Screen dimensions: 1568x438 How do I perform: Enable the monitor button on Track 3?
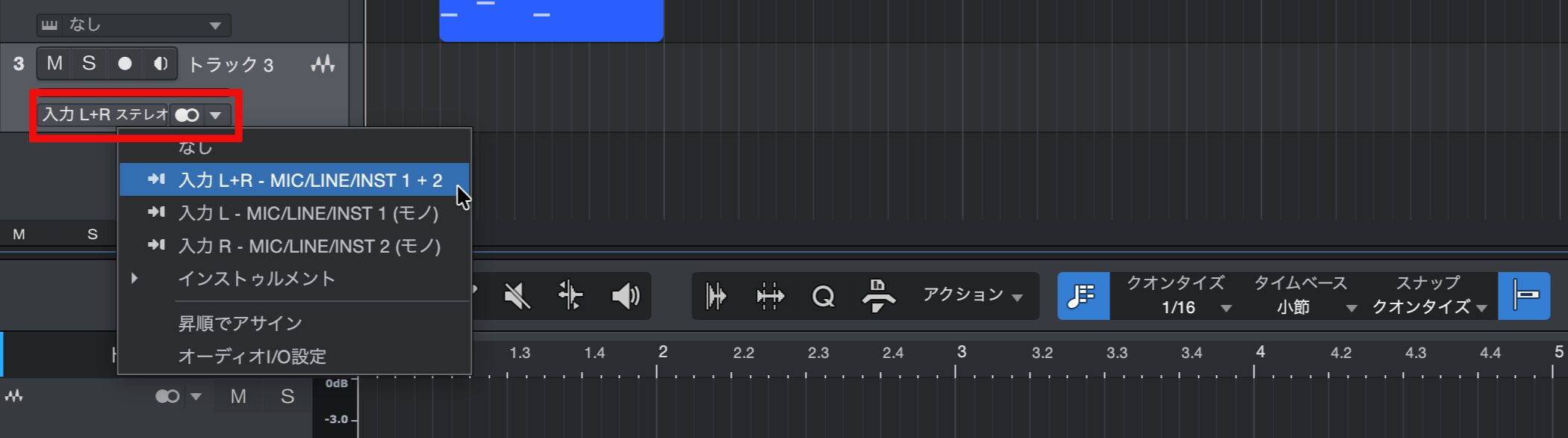coord(160,64)
